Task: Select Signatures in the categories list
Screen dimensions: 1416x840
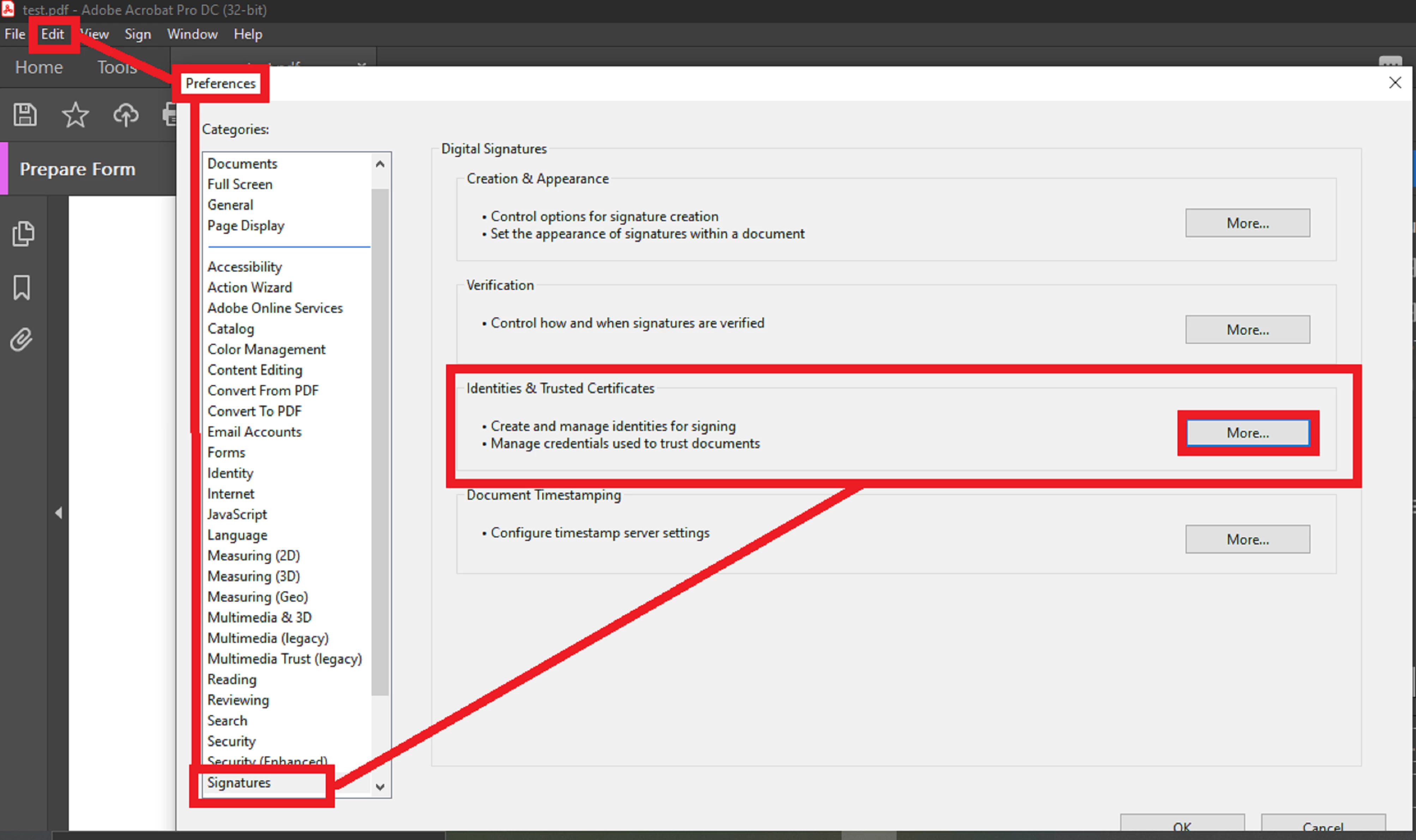Action: tap(239, 782)
